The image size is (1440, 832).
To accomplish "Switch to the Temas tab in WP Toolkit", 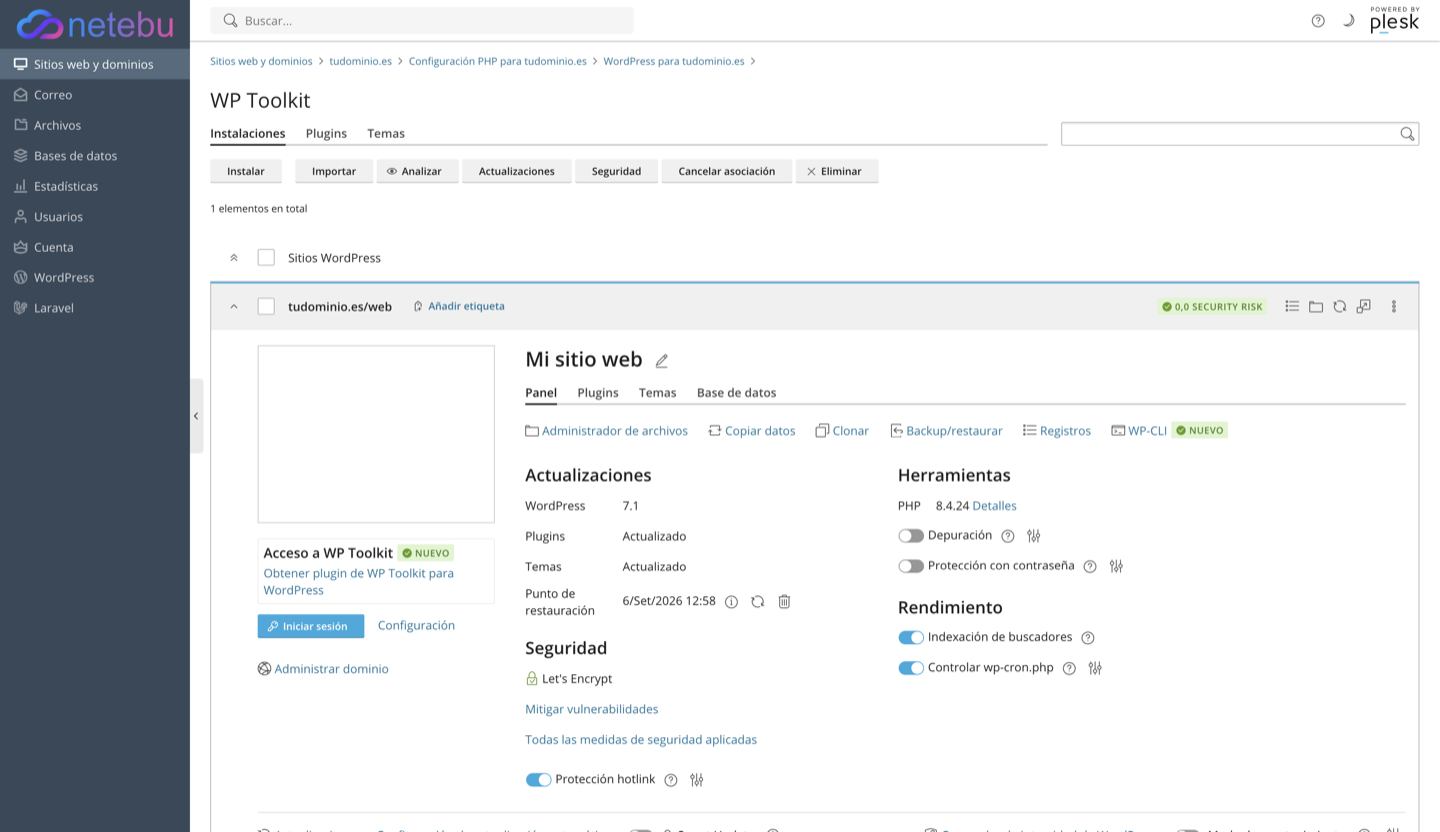I will click(386, 133).
